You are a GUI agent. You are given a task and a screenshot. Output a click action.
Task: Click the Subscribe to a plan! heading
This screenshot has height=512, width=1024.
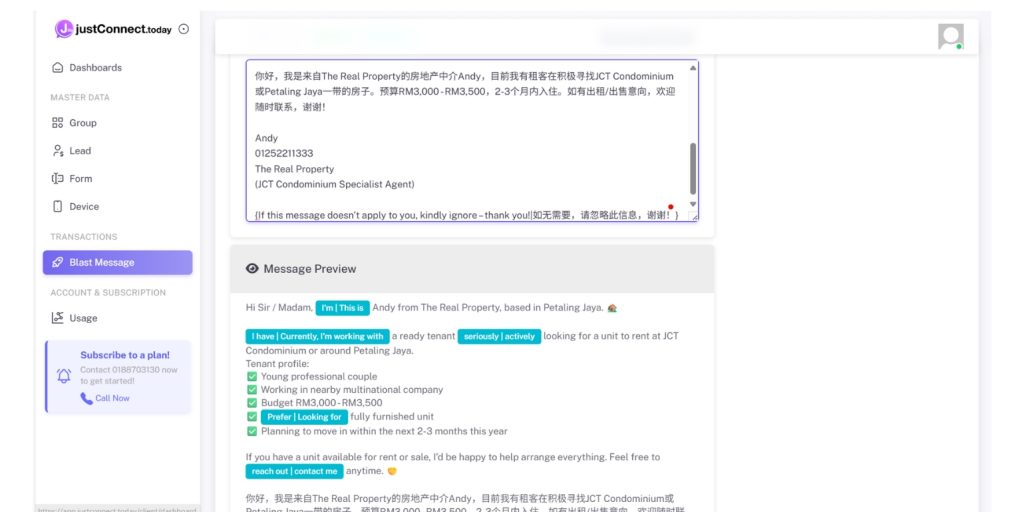[x=125, y=355]
